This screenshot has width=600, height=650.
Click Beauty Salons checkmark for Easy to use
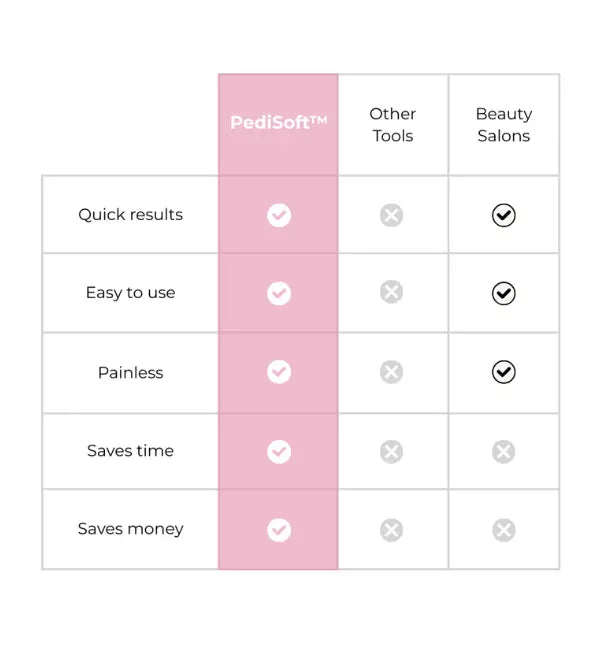pyautogui.click(x=504, y=293)
